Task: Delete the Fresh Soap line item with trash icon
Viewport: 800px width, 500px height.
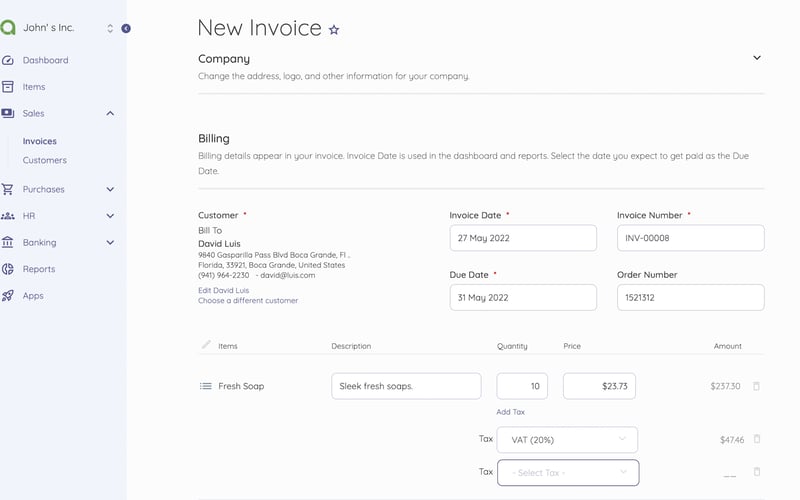Action: pos(757,386)
